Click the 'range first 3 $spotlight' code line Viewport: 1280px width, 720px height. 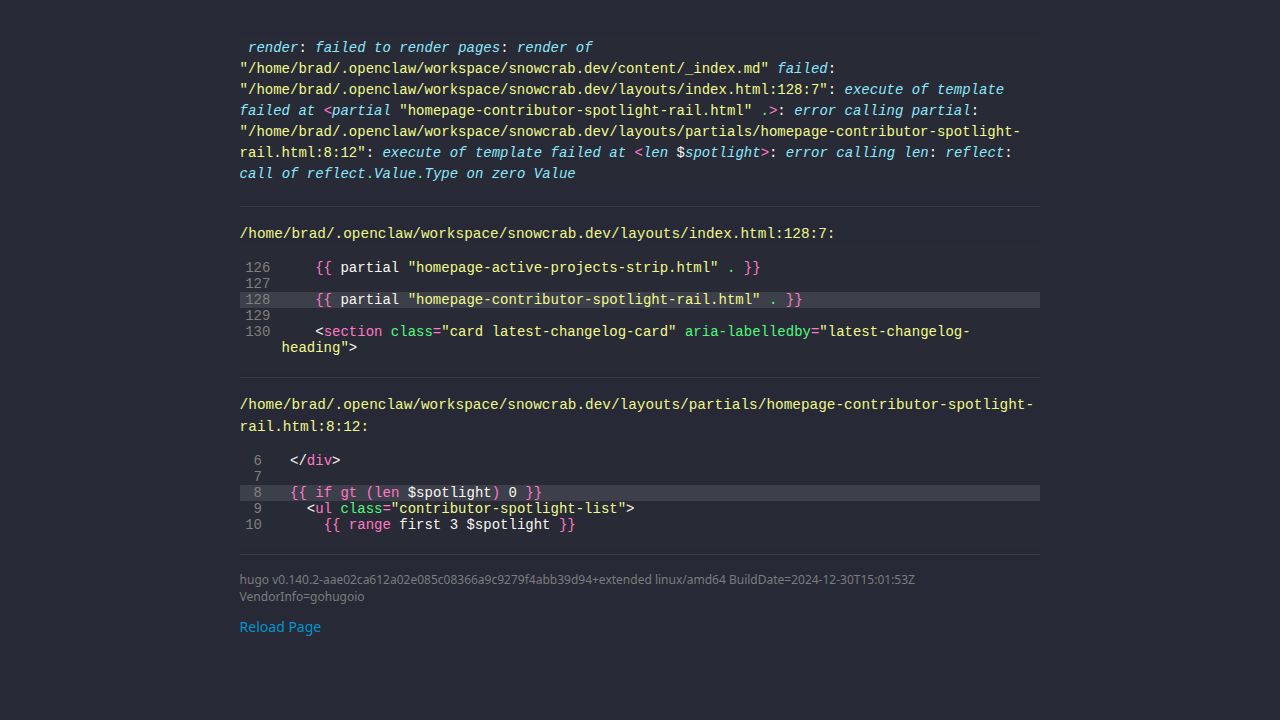click(x=449, y=525)
